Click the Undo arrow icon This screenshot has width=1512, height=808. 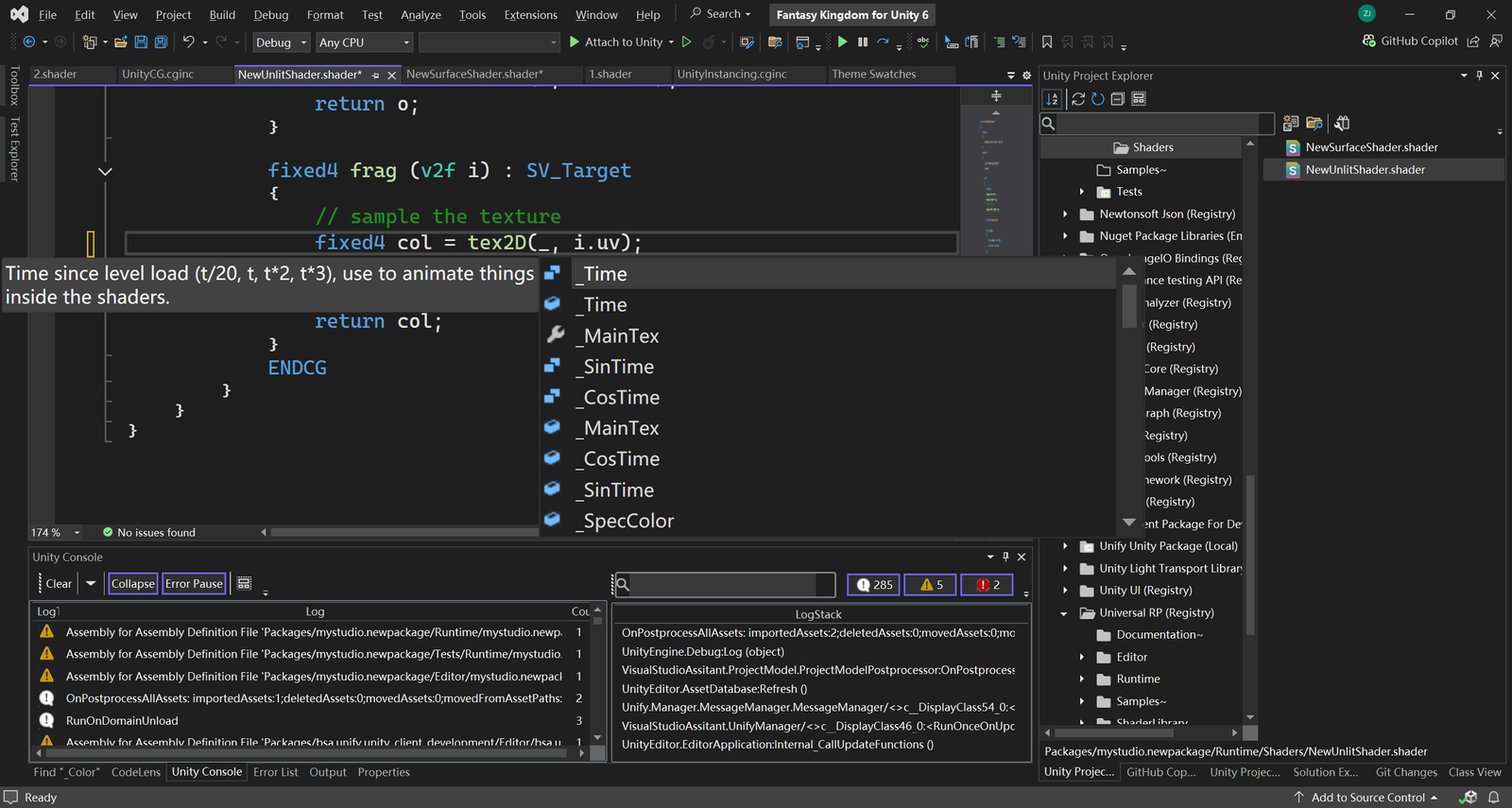[188, 43]
